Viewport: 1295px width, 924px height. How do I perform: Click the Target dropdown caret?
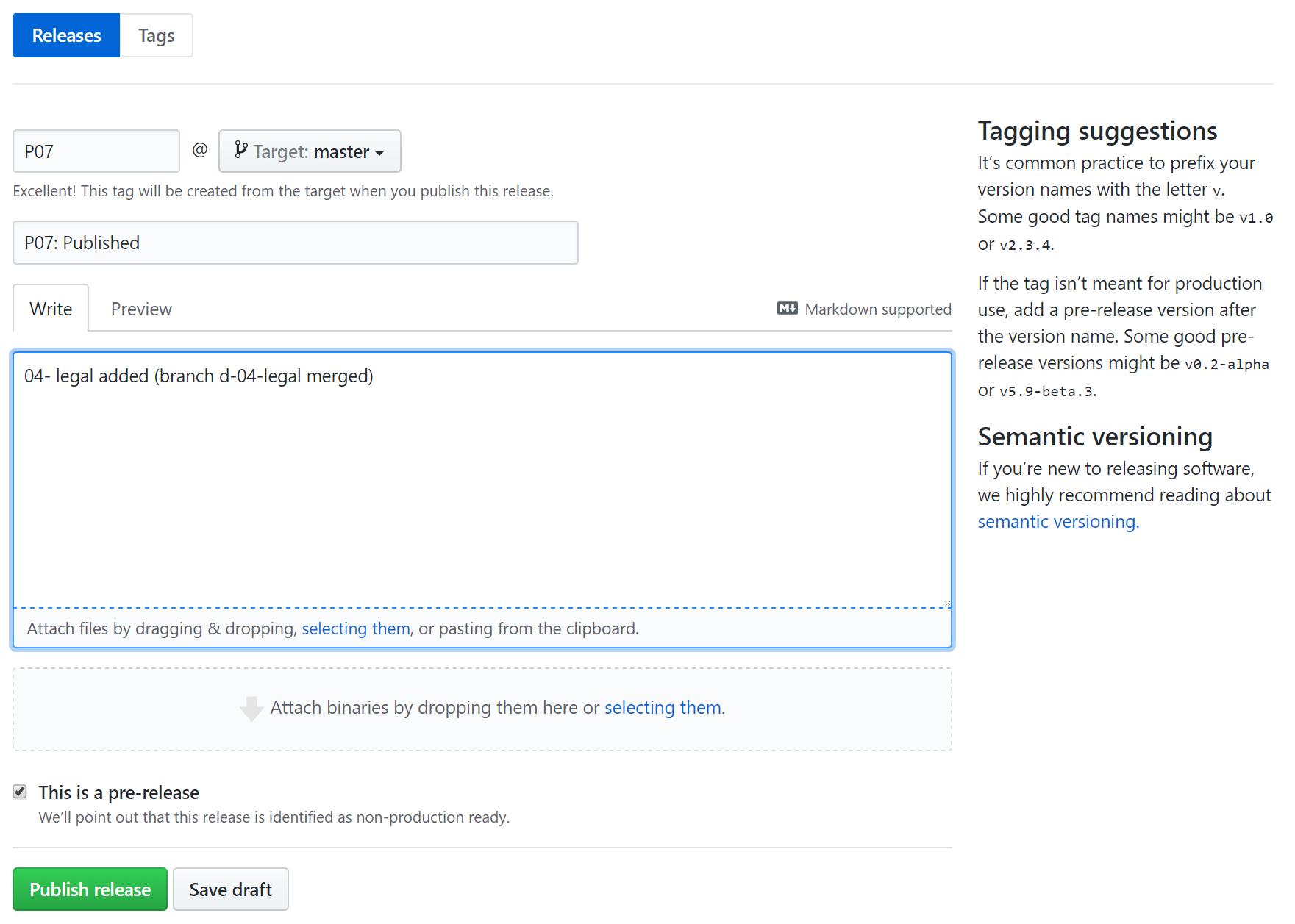click(x=380, y=151)
